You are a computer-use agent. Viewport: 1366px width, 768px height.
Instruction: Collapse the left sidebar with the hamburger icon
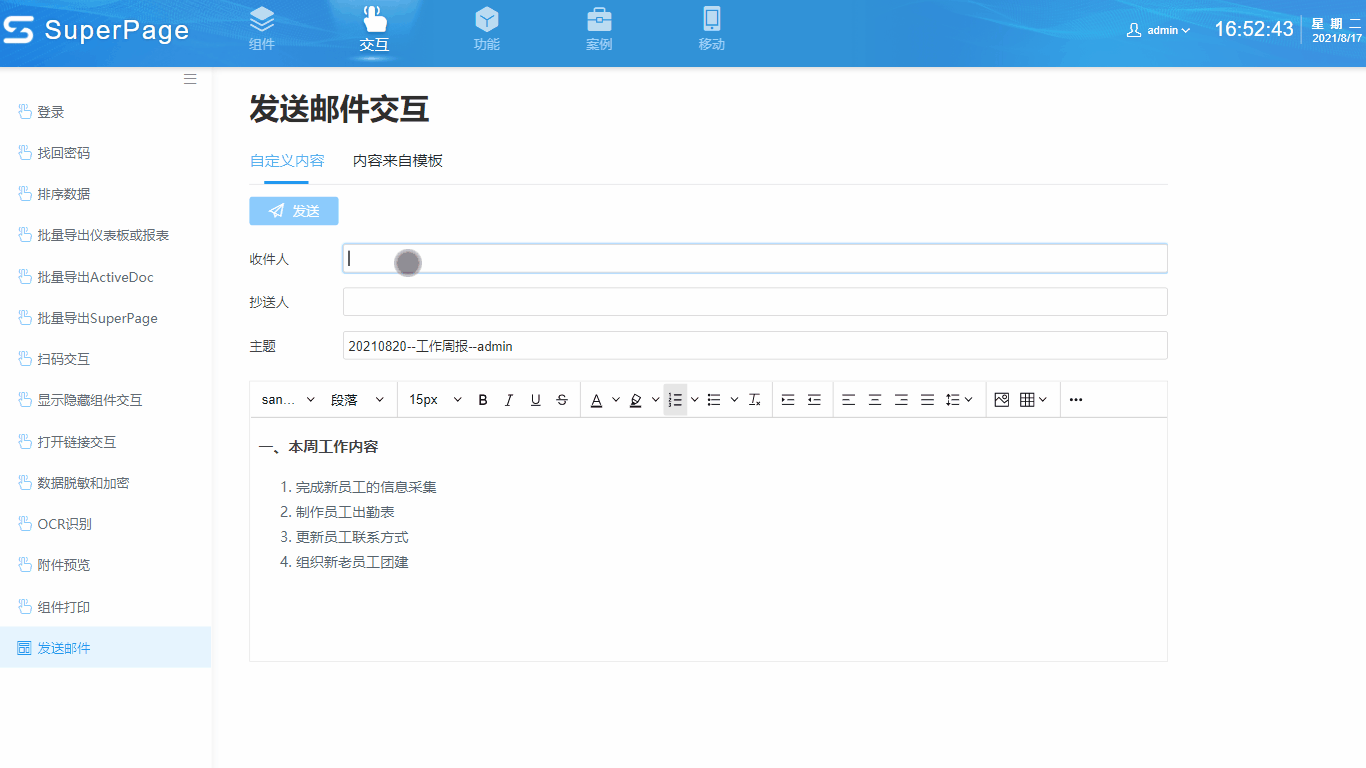tap(190, 79)
